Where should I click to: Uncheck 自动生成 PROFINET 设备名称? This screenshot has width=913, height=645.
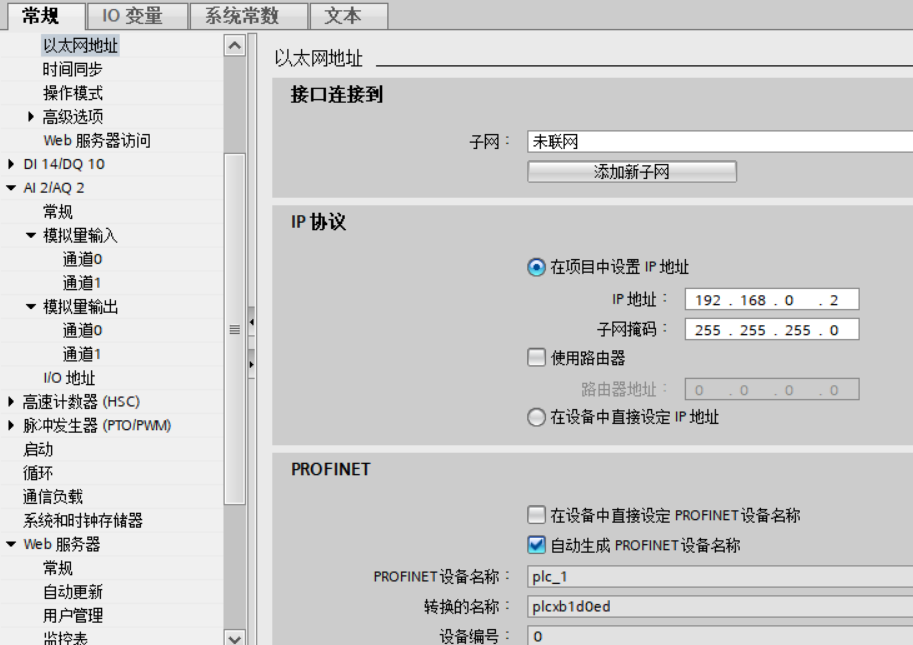click(537, 545)
